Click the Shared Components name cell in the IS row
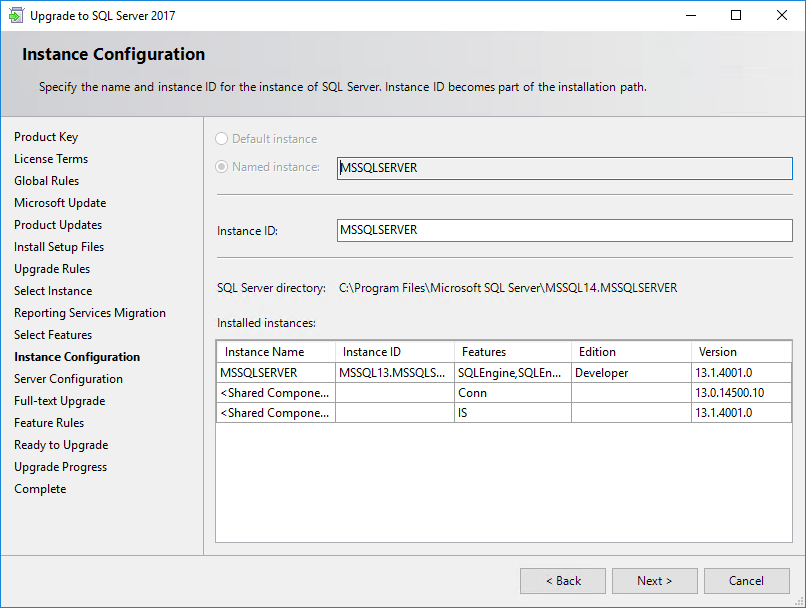 (x=276, y=413)
